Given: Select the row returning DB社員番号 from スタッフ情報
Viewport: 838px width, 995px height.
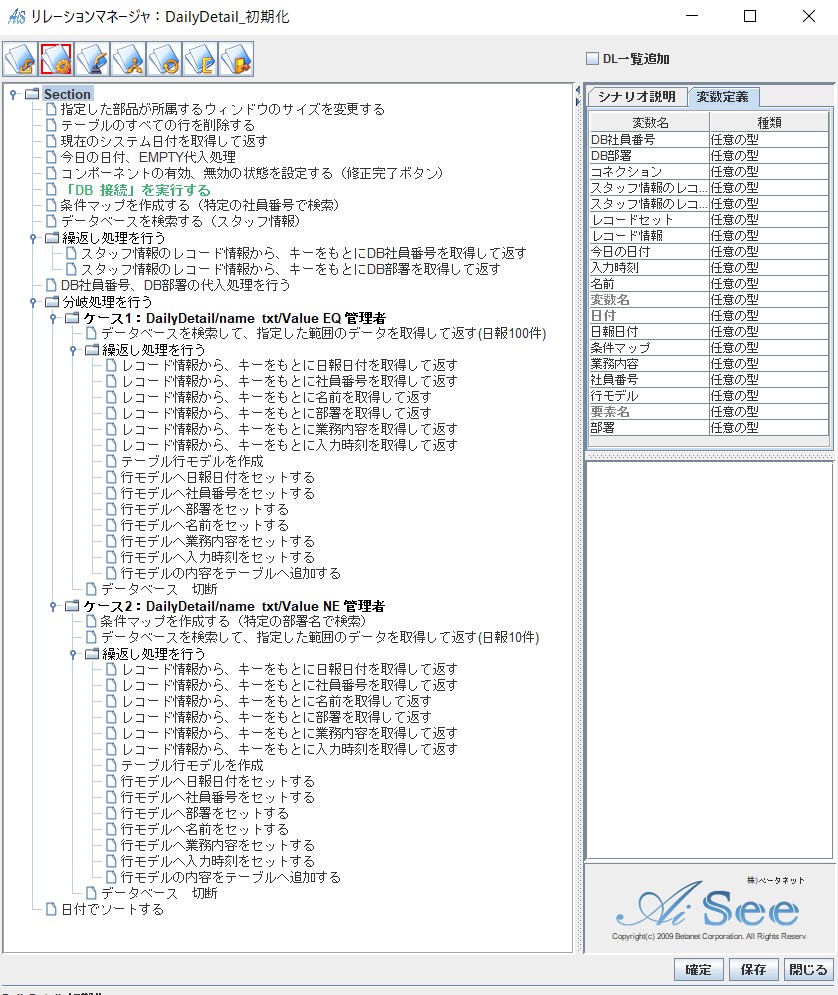Looking at the screenshot, I should [303, 253].
